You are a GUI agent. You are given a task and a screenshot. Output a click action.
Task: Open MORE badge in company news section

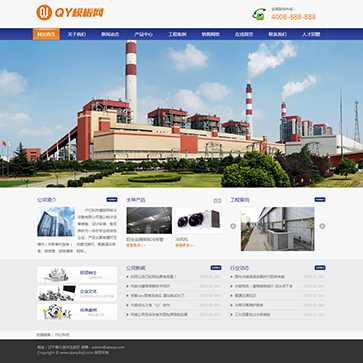[x=216, y=268]
